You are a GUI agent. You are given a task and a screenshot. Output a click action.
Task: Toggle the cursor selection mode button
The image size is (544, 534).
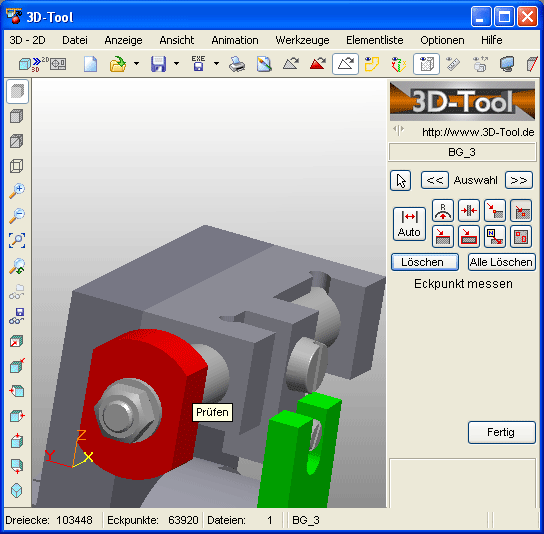coord(400,181)
